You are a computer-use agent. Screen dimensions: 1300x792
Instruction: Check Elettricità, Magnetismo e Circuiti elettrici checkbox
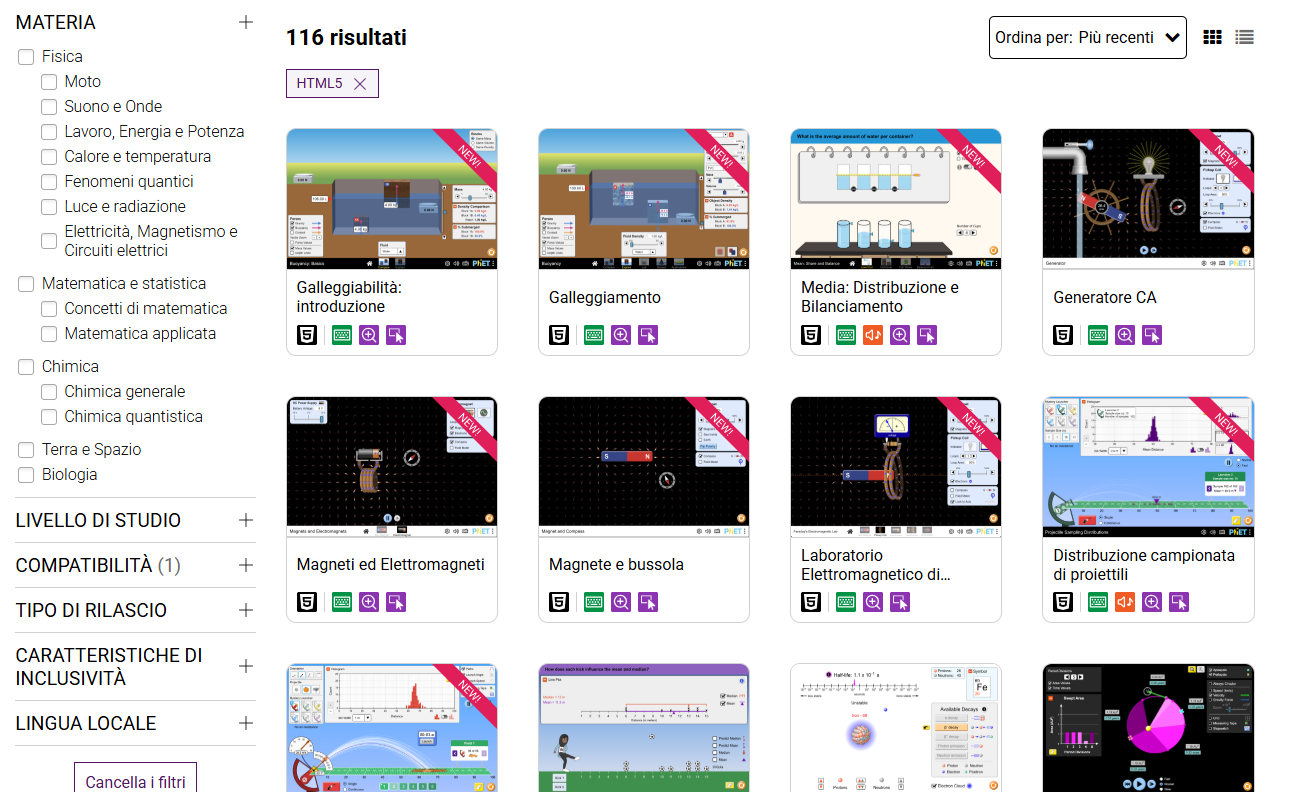49,241
